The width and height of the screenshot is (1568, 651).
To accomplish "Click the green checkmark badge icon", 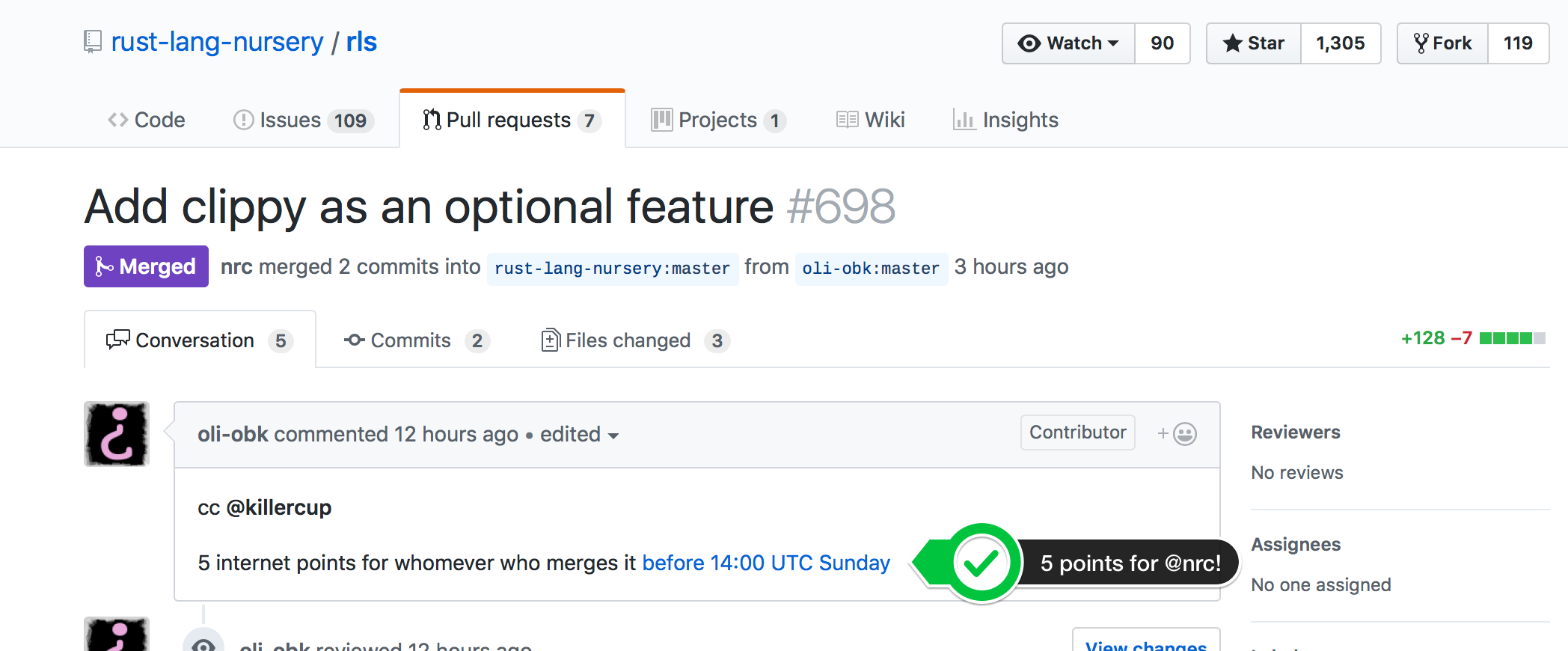I will (x=981, y=563).
